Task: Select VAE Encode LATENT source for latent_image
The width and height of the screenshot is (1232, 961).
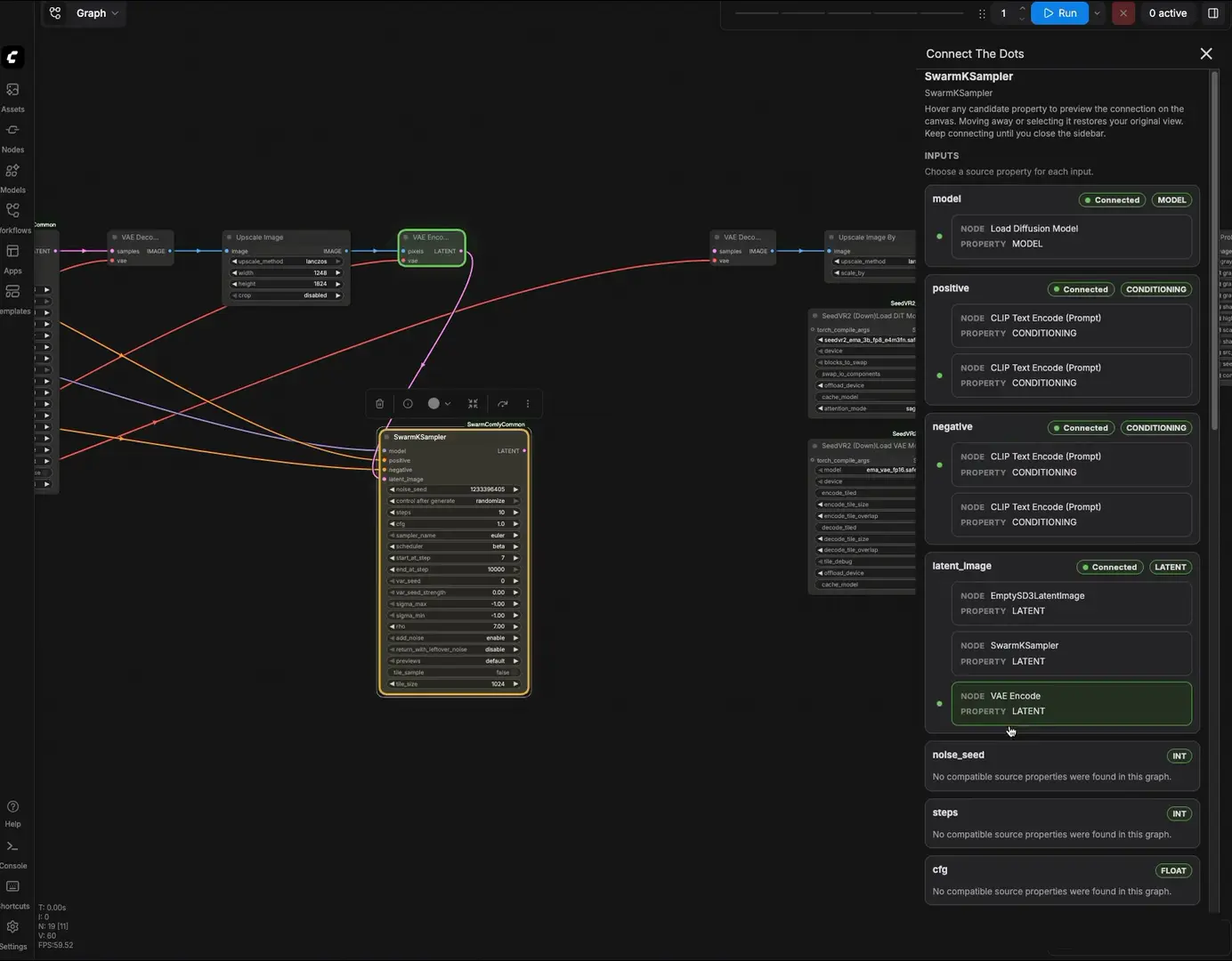Action: tap(1071, 704)
